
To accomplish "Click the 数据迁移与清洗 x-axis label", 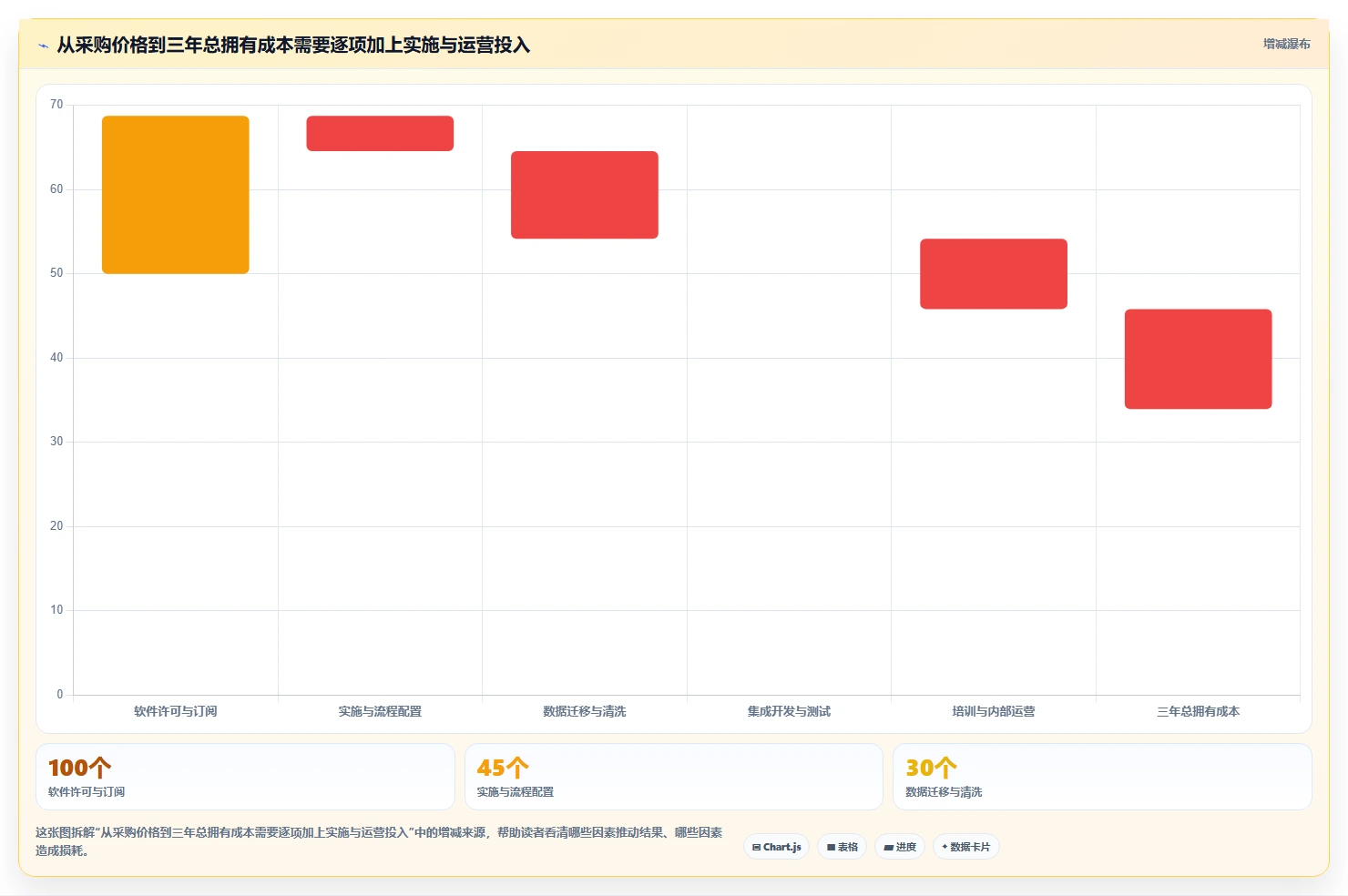I will coord(585,711).
